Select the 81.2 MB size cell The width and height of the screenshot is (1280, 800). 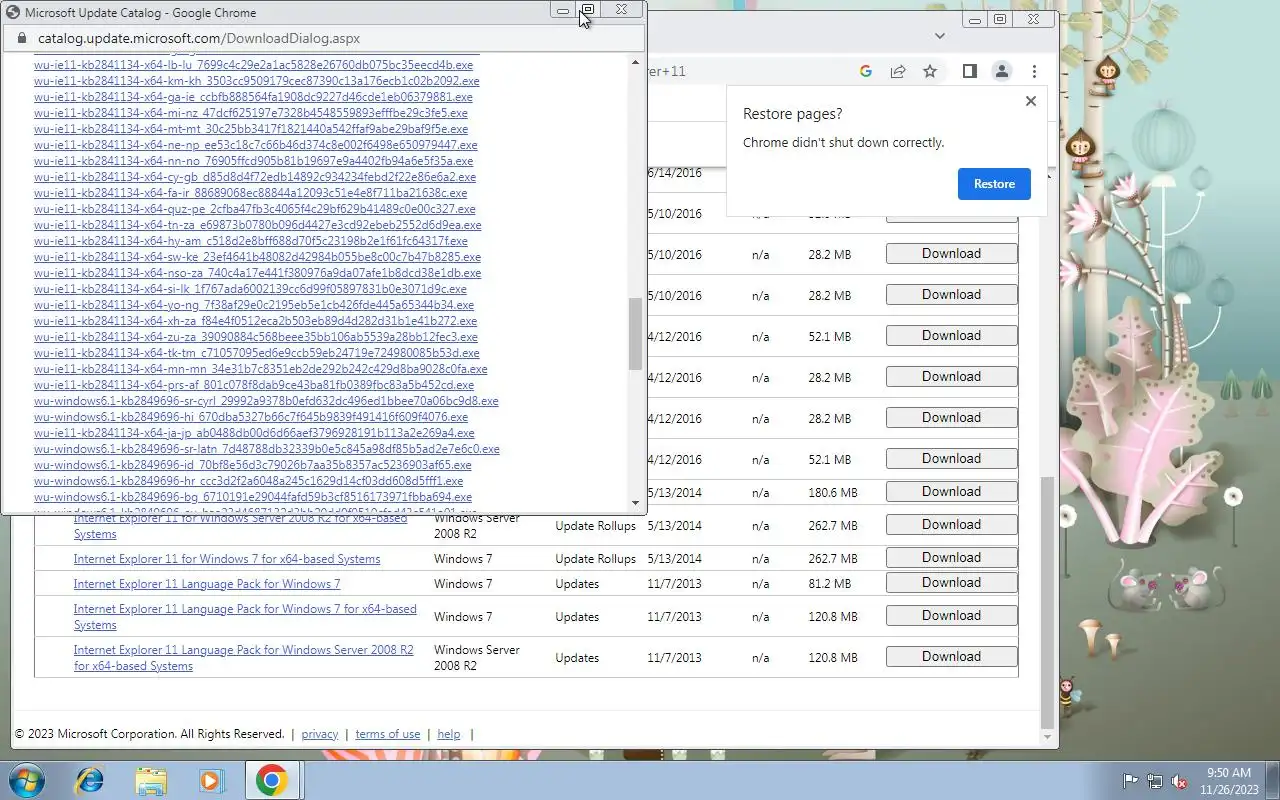[832, 584]
